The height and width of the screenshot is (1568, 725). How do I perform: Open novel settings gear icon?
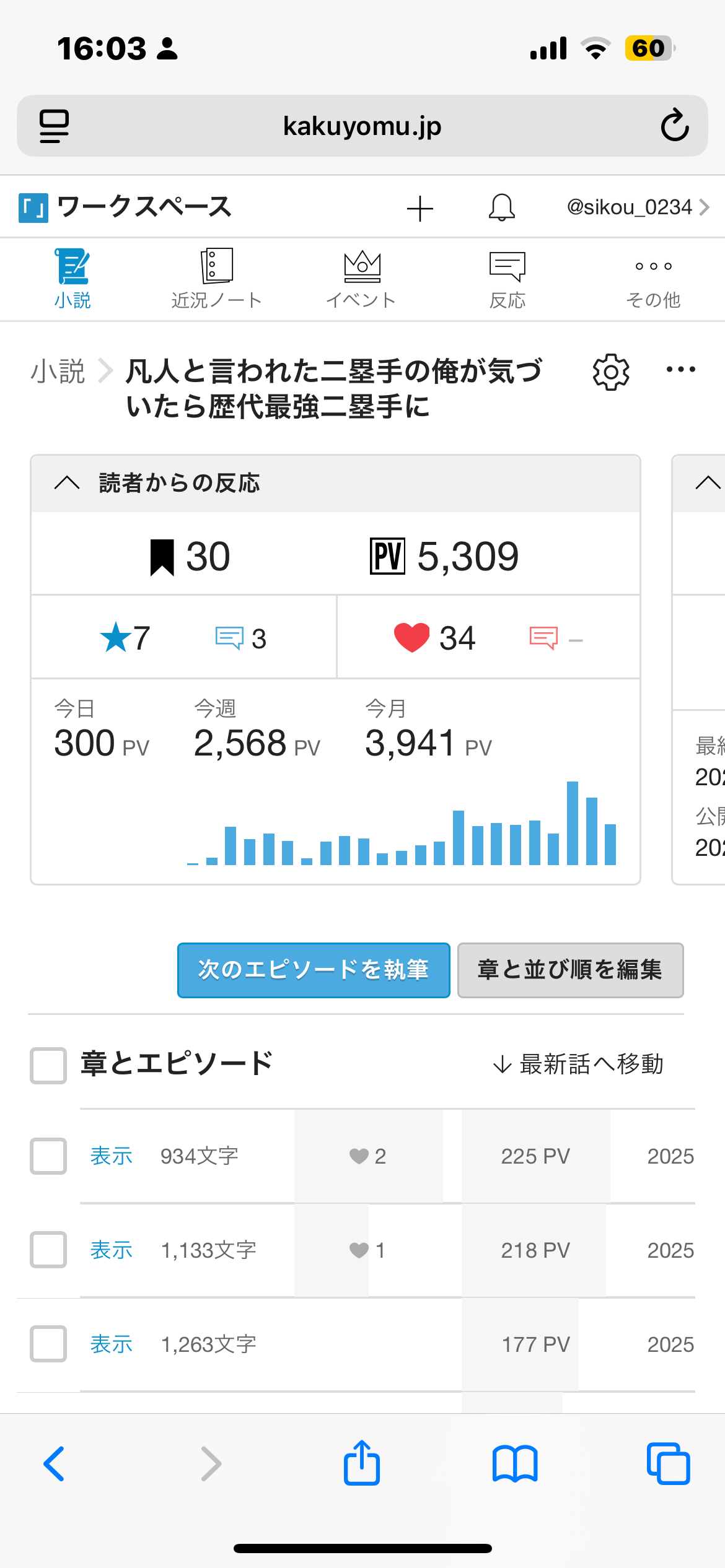pos(611,372)
